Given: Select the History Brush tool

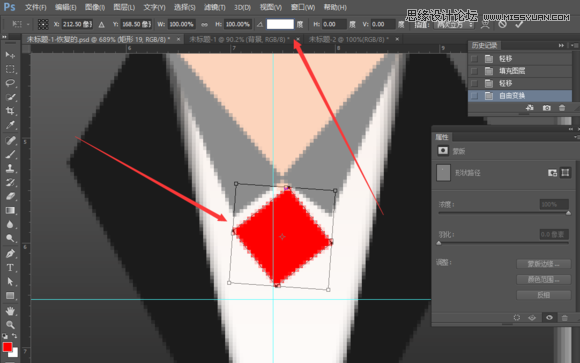Looking at the screenshot, I should tap(10, 182).
